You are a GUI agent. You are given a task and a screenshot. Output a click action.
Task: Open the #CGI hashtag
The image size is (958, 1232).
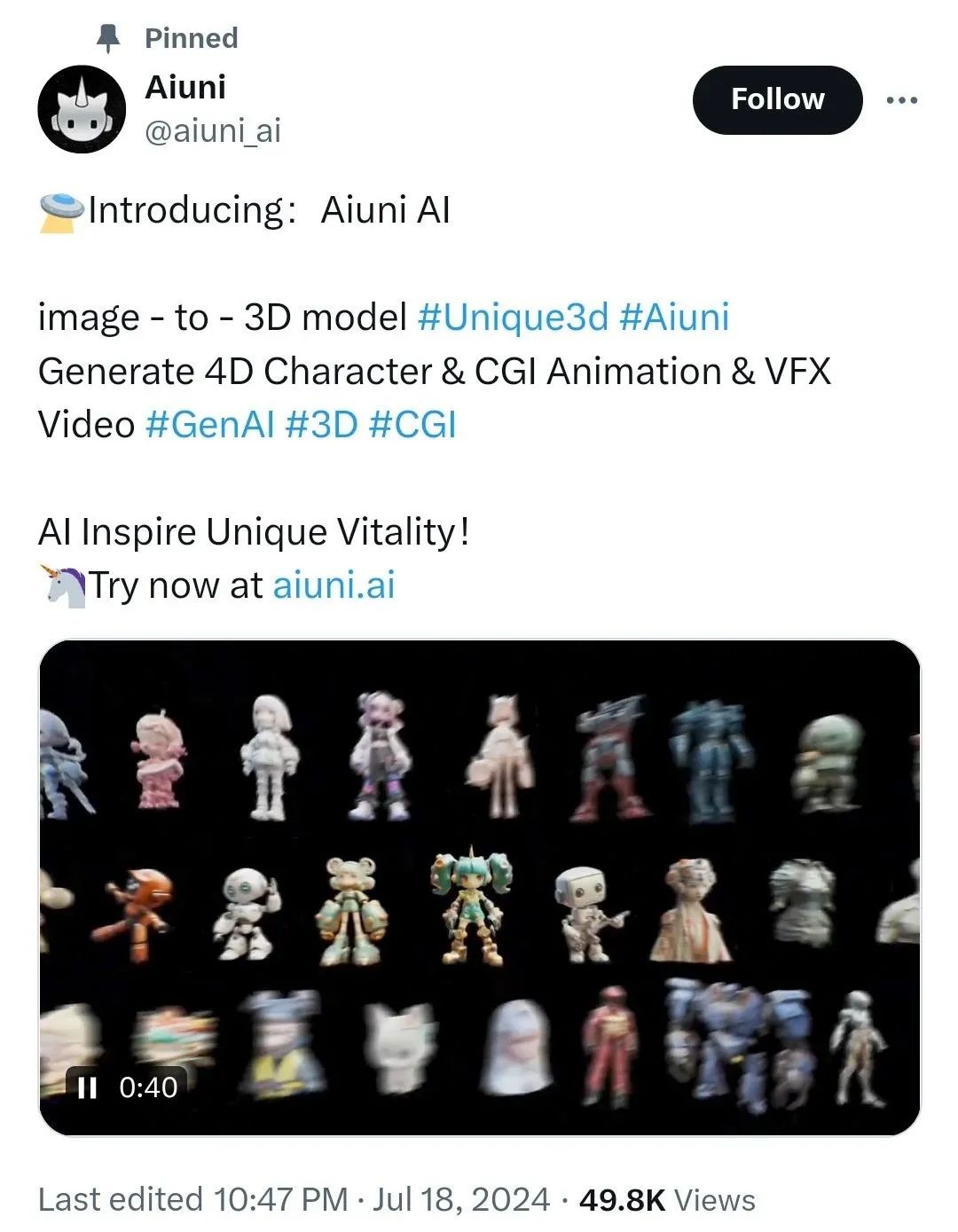click(x=412, y=425)
